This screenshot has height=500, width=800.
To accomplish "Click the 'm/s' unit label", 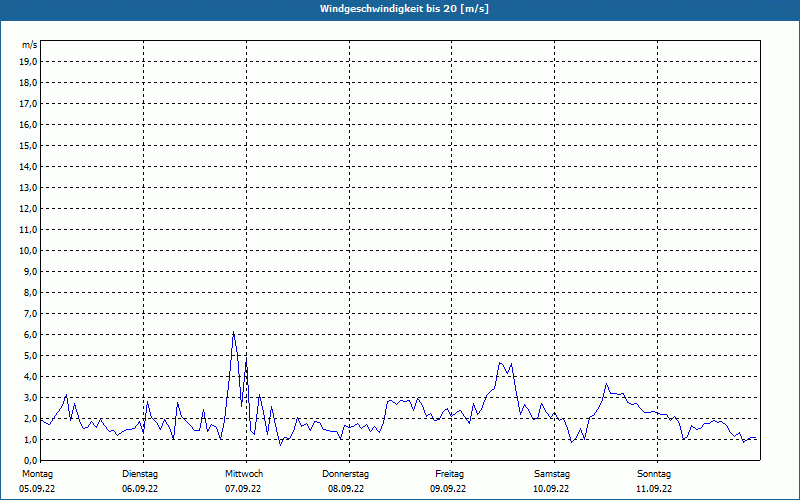I will click(30, 45).
